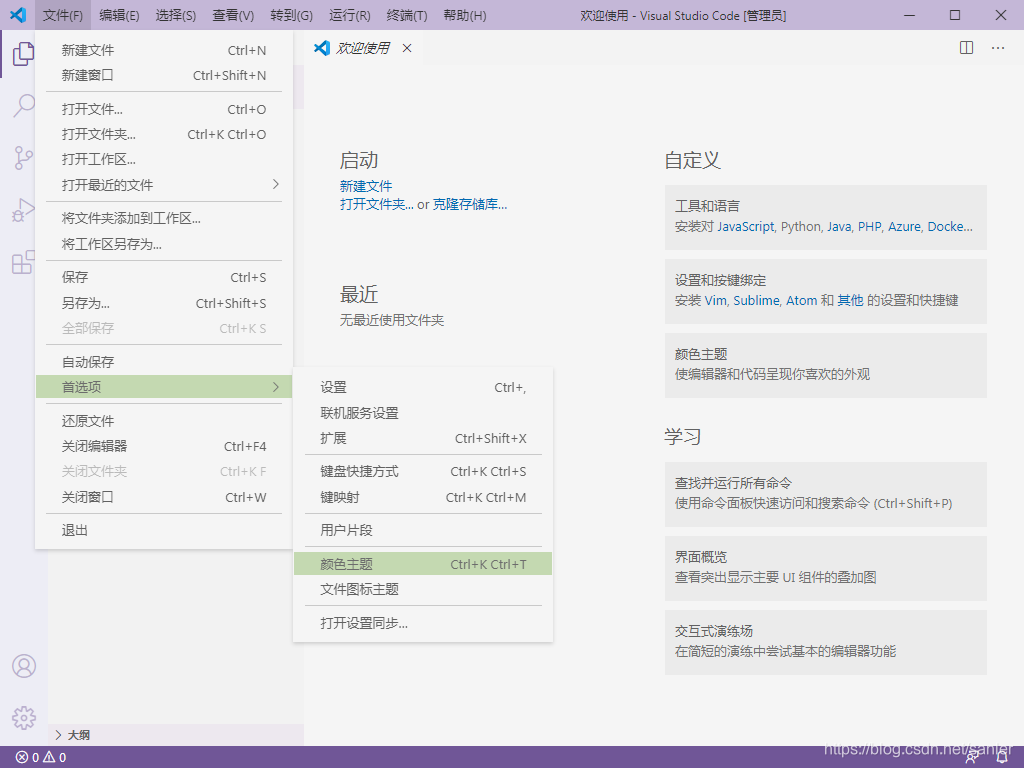The image size is (1024, 768).
Task: Open the 选择(S) menu
Action: click(x=176, y=15)
